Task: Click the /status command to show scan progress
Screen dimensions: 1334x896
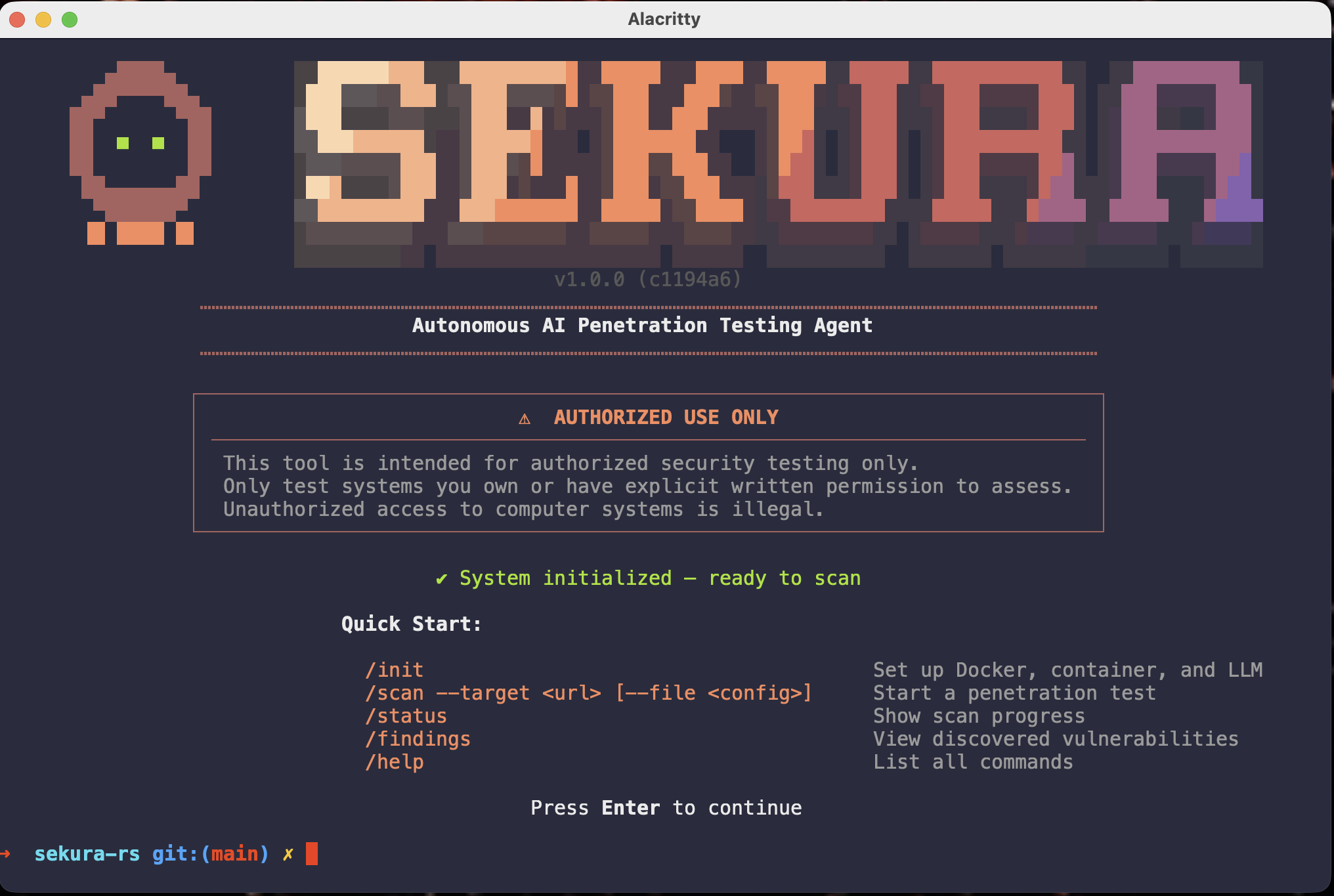Action: coord(406,715)
